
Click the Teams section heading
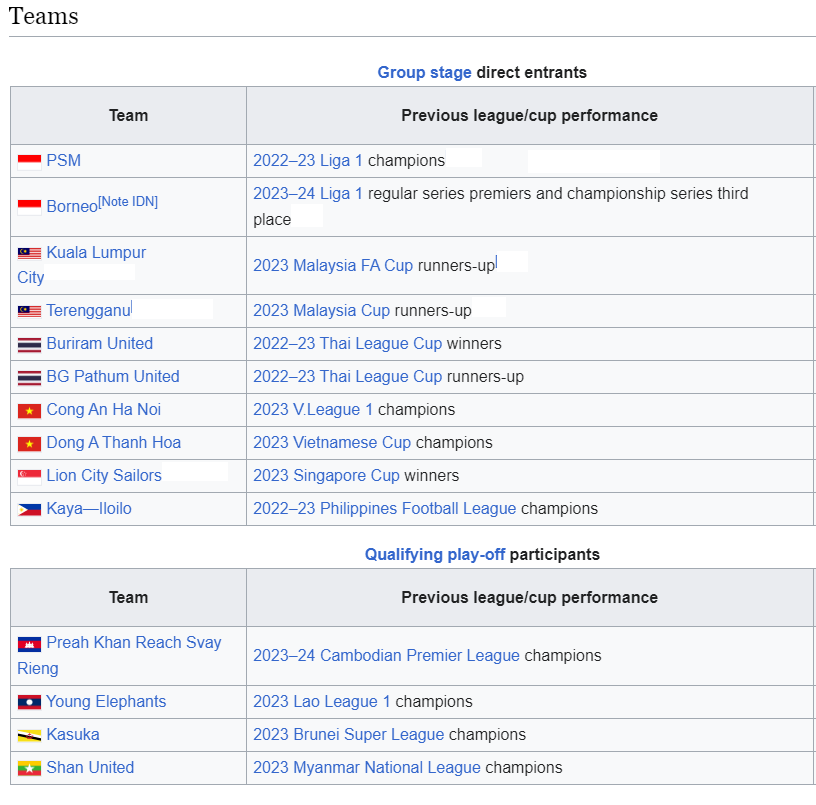(x=43, y=16)
